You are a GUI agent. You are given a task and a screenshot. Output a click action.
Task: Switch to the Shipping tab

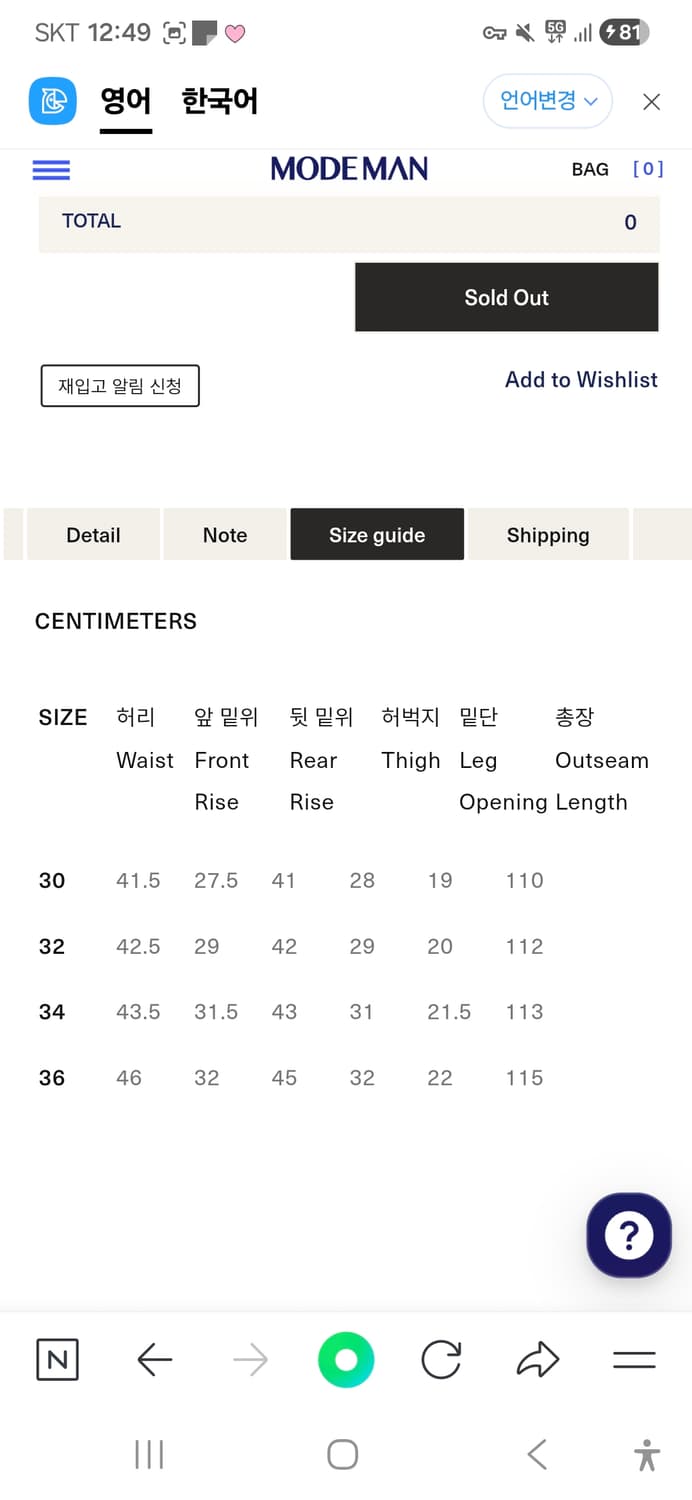[548, 534]
